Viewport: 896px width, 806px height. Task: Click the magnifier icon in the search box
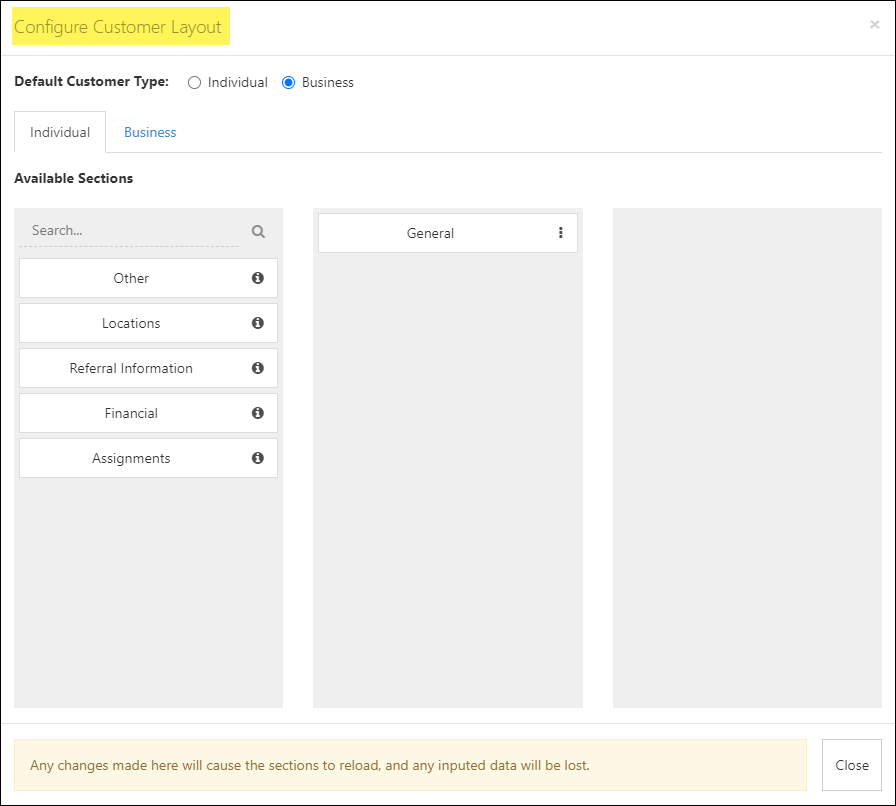[x=258, y=232]
